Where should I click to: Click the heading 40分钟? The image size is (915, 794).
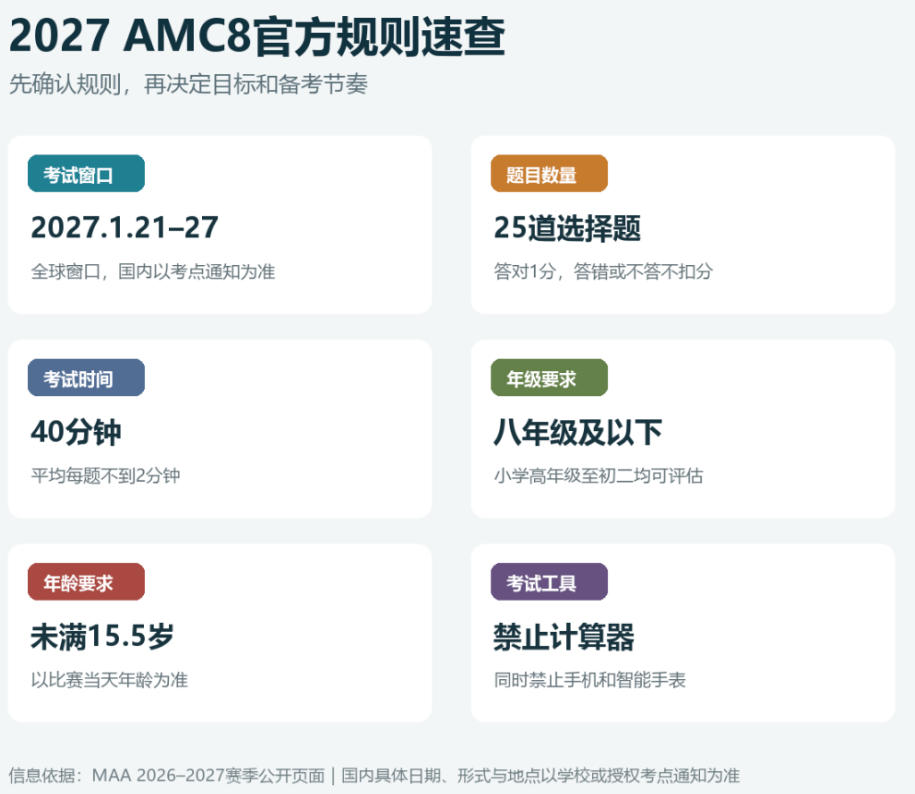(x=76, y=432)
